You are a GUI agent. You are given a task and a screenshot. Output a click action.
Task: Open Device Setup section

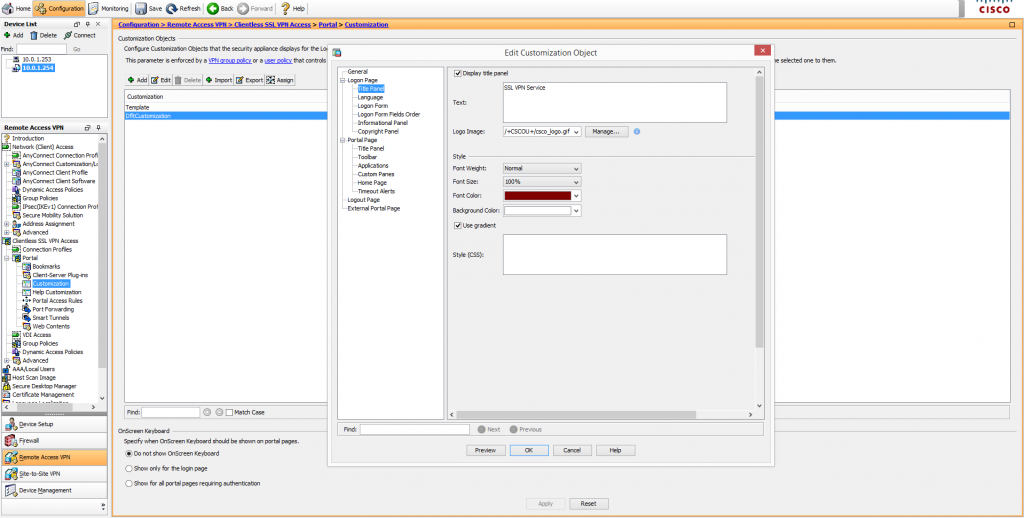[x=54, y=424]
